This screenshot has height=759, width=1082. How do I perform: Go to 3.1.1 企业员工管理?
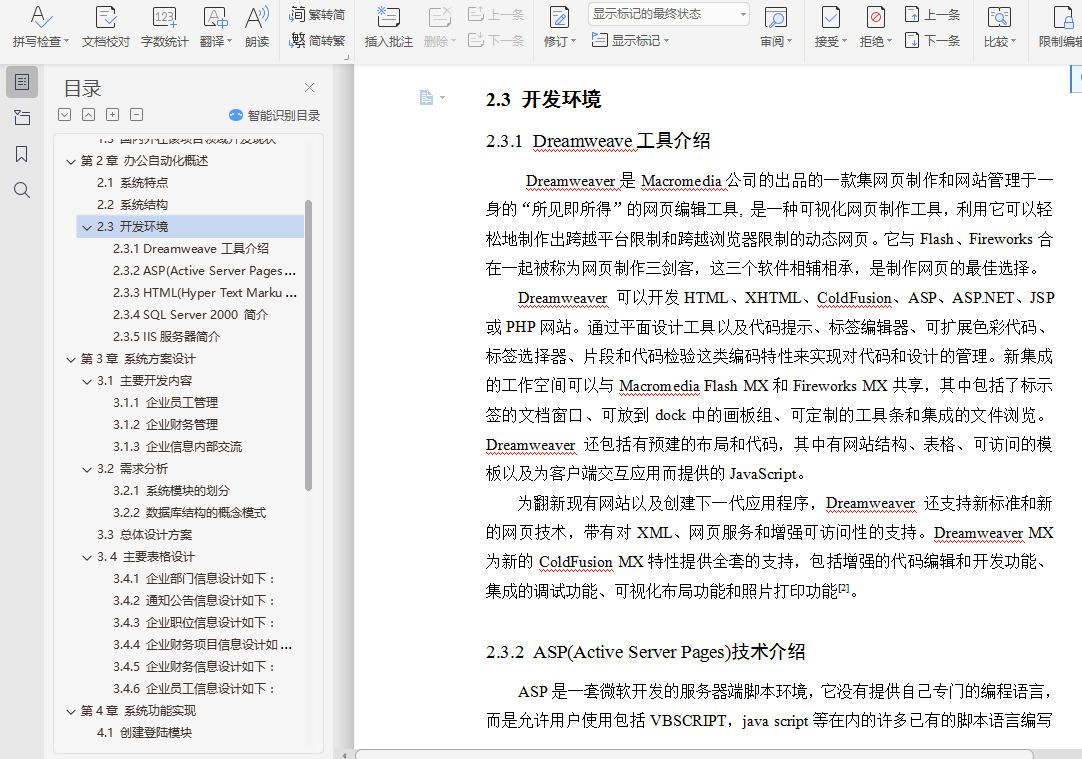pyautogui.click(x=166, y=402)
